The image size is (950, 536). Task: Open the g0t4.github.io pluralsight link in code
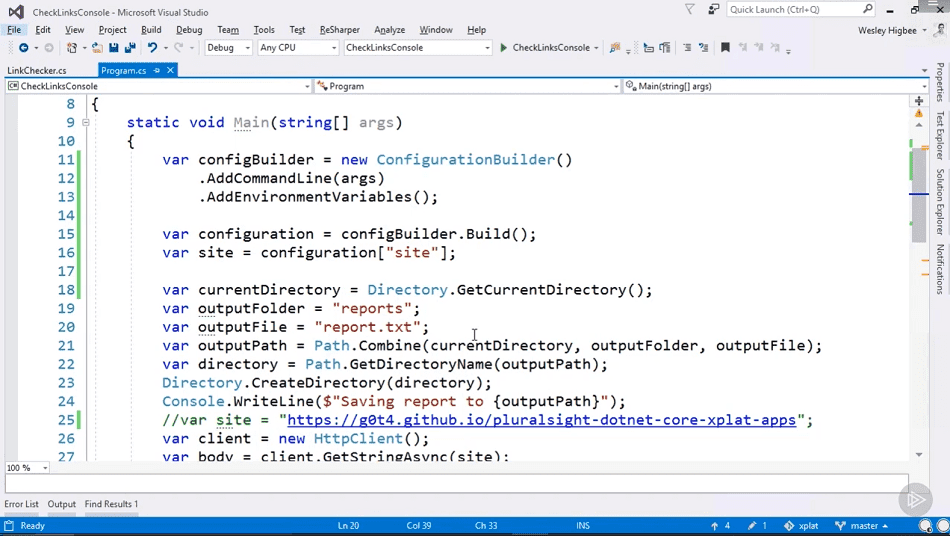click(x=541, y=420)
